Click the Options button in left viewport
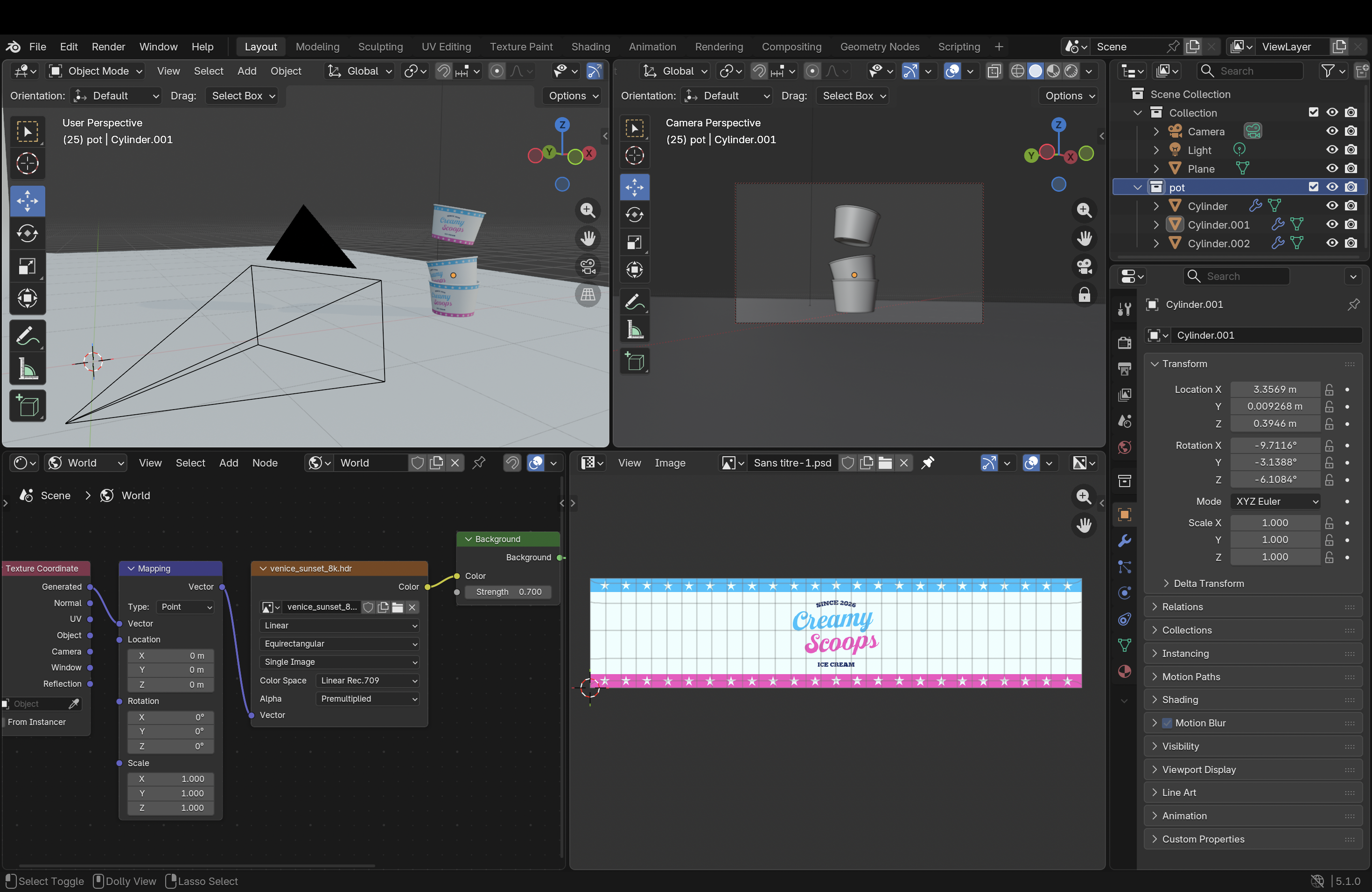The width and height of the screenshot is (1372, 892). coord(573,96)
